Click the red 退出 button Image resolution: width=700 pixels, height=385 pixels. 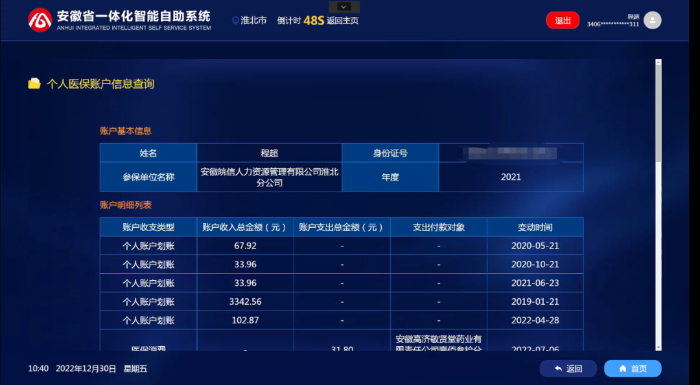pos(562,20)
